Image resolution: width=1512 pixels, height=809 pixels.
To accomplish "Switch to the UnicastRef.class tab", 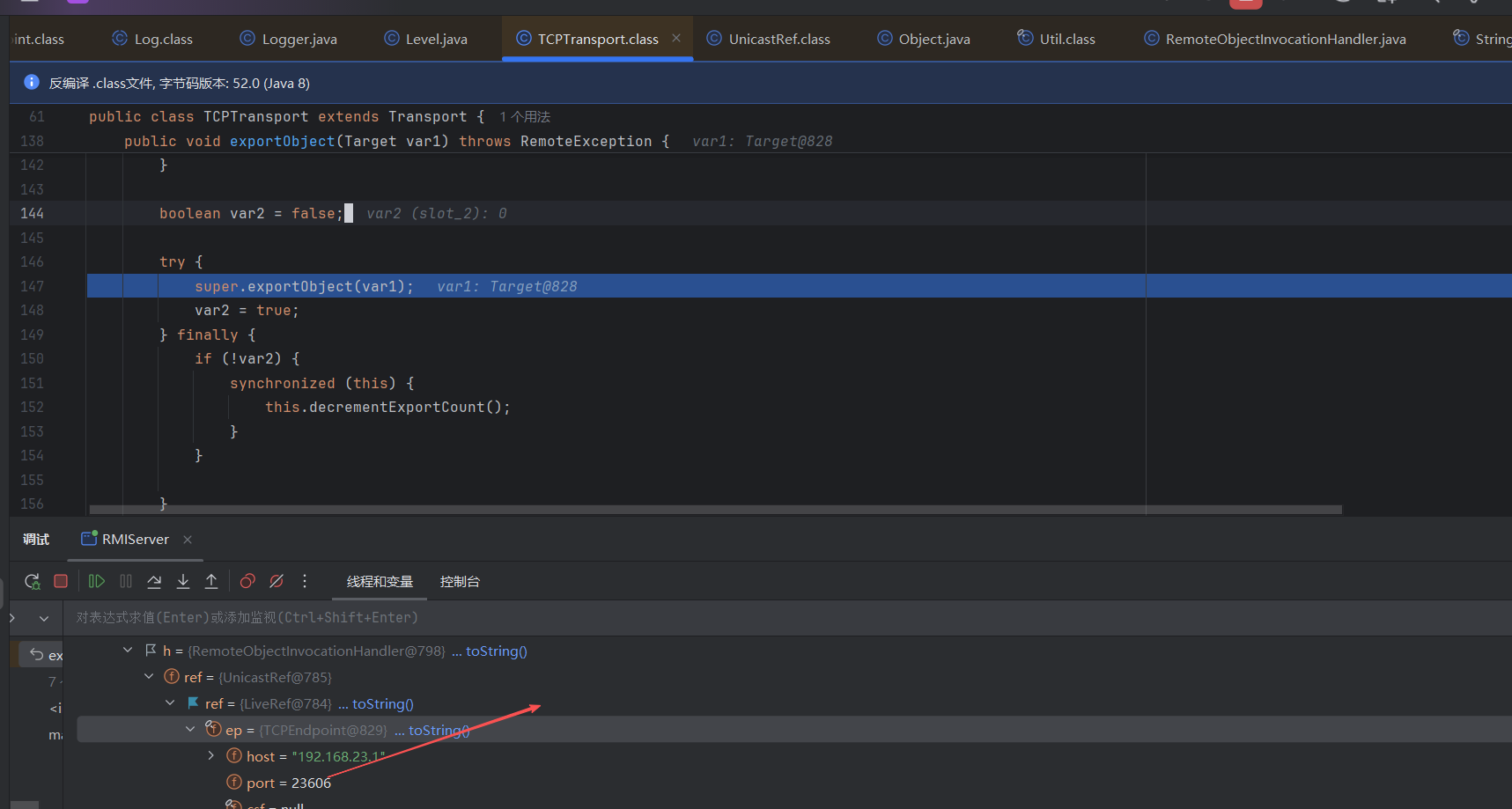I will (778, 39).
